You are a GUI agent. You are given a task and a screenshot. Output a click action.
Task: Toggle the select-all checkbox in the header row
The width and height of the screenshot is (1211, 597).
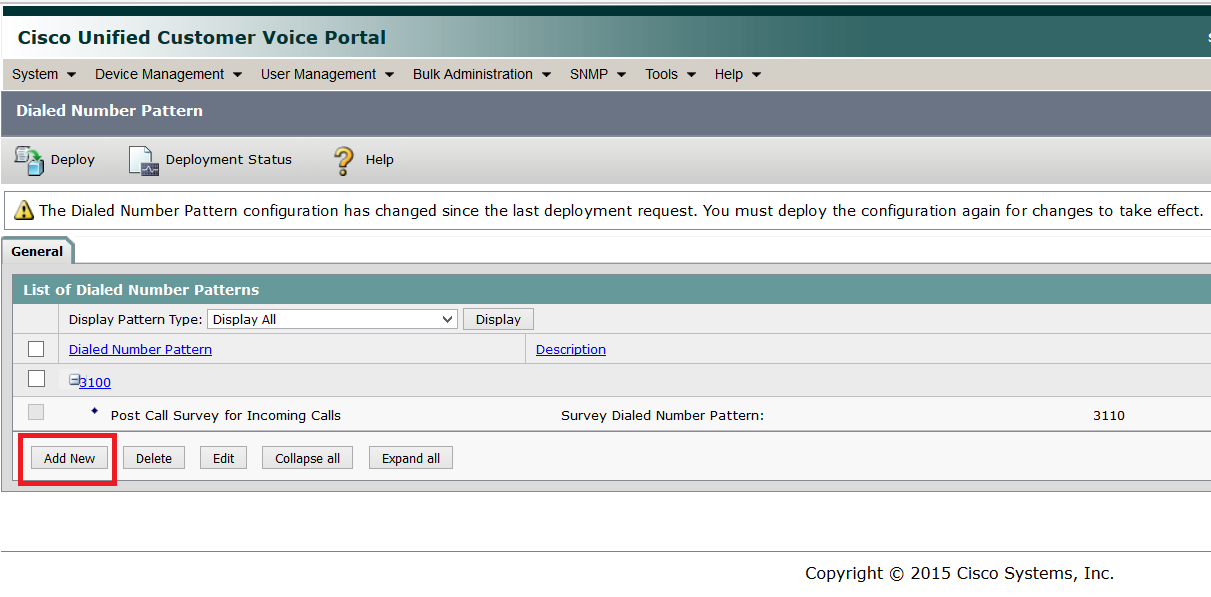36,348
